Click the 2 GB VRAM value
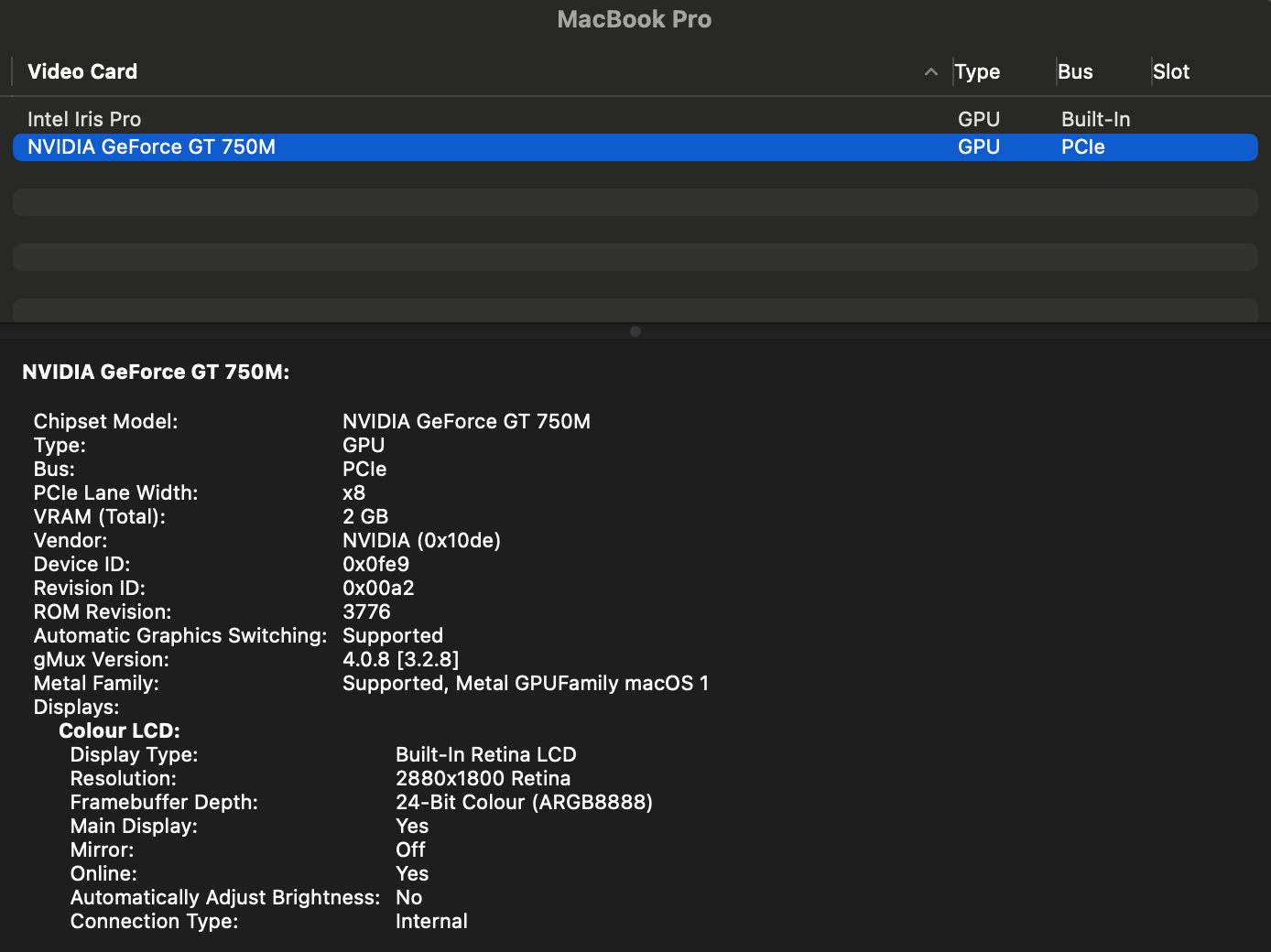1271x952 pixels. tap(365, 516)
